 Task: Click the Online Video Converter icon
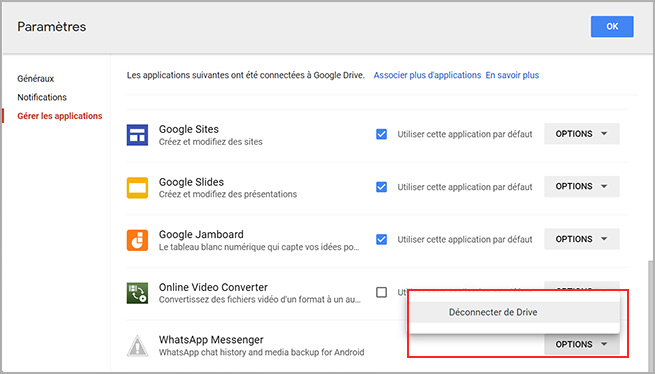[137, 293]
